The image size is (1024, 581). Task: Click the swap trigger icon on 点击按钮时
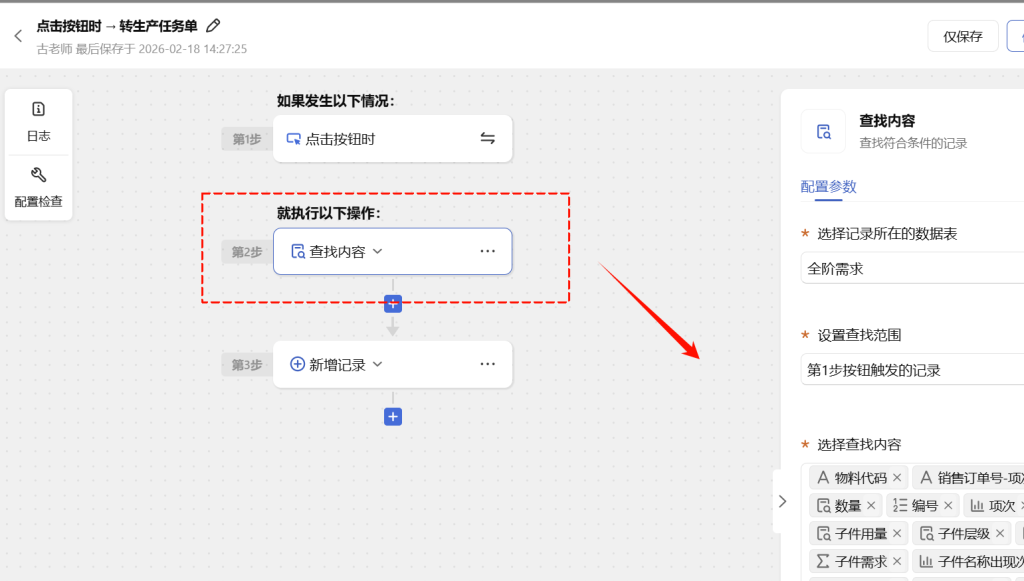click(x=487, y=138)
